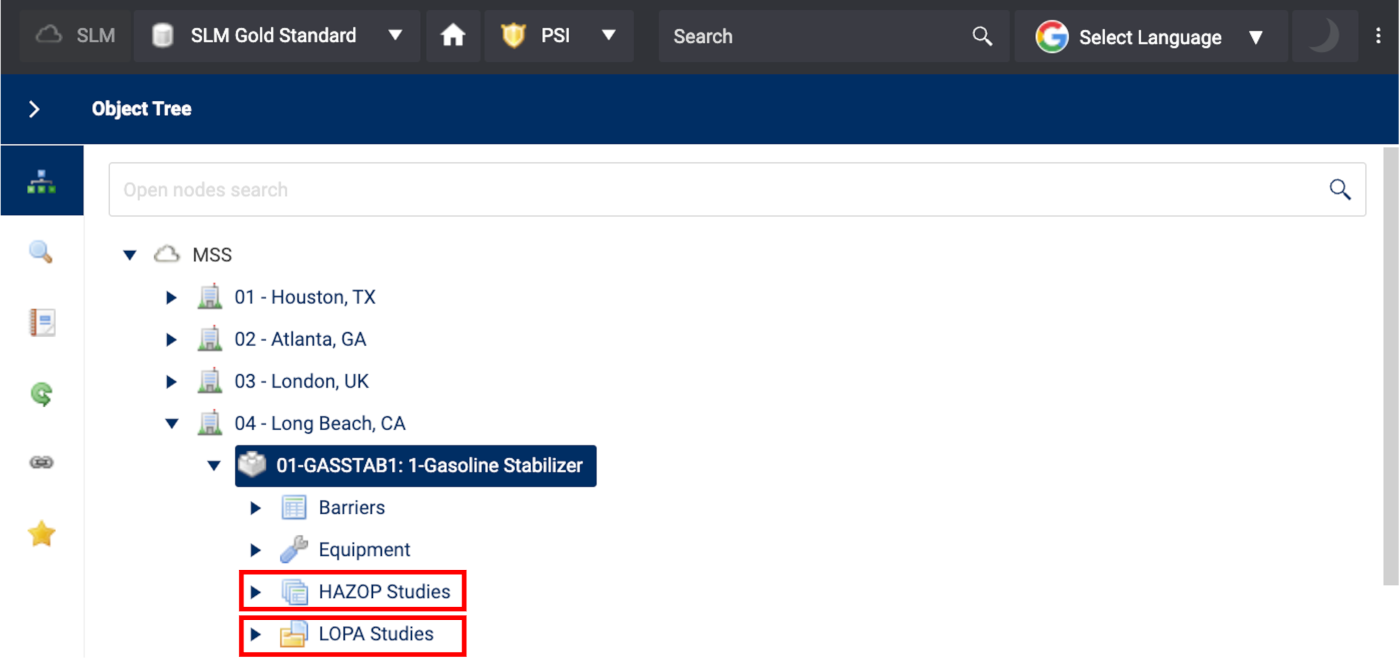
Task: Select the LOPA Studies tree item
Action: pos(375,634)
